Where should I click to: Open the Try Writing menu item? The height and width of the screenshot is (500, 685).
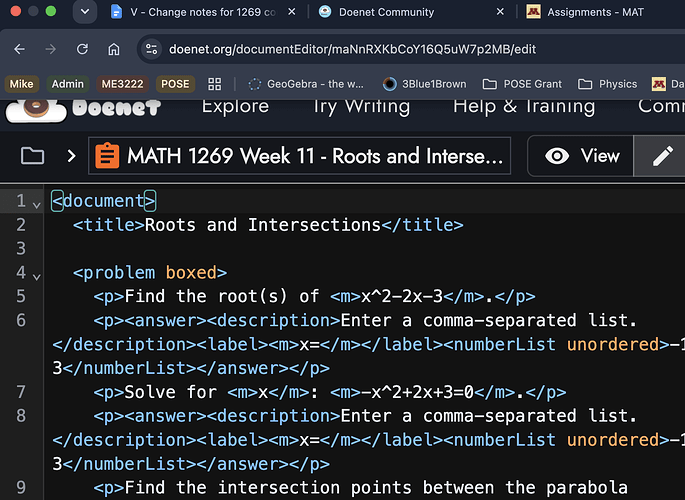(x=361, y=107)
